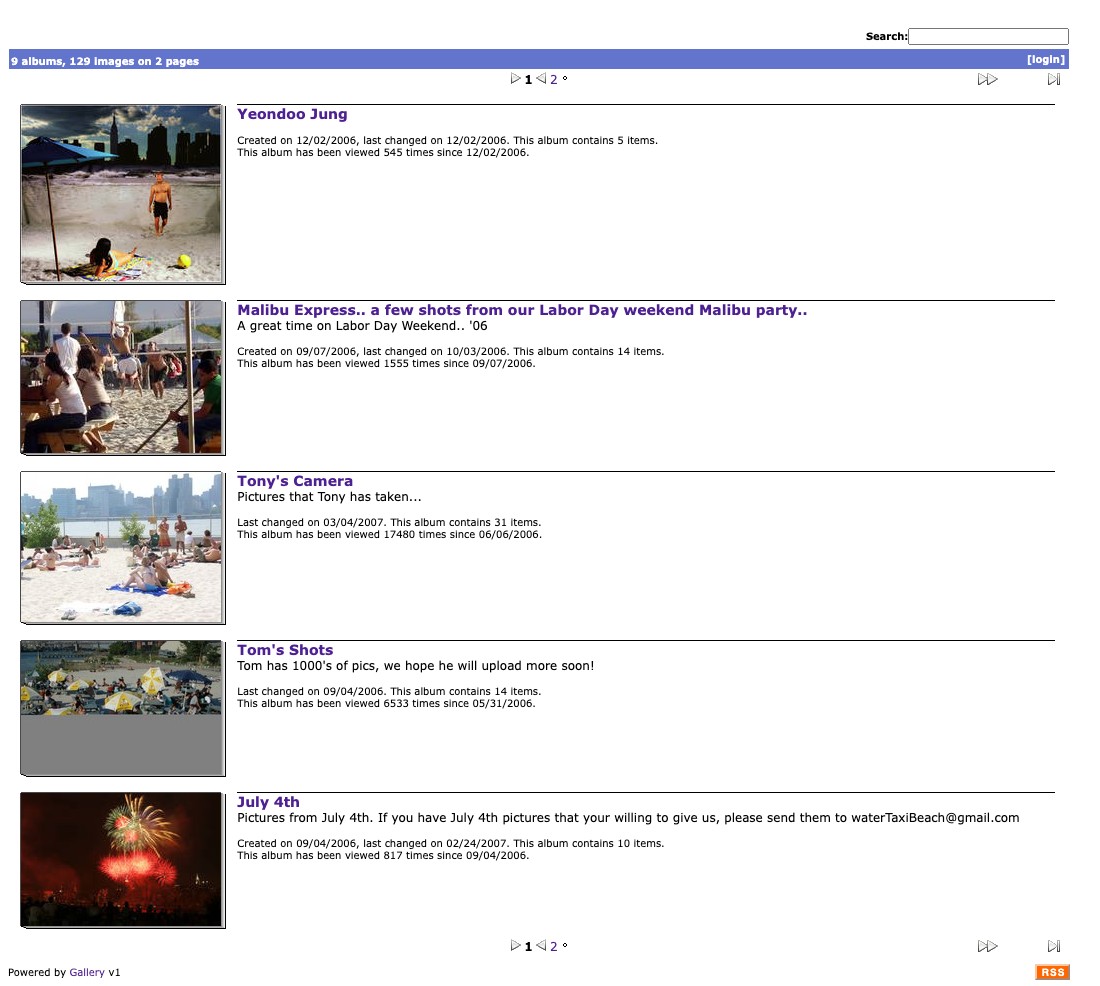The image size is (1100, 986).
Task: Open the Malibu Express album title link
Action: coord(522,309)
